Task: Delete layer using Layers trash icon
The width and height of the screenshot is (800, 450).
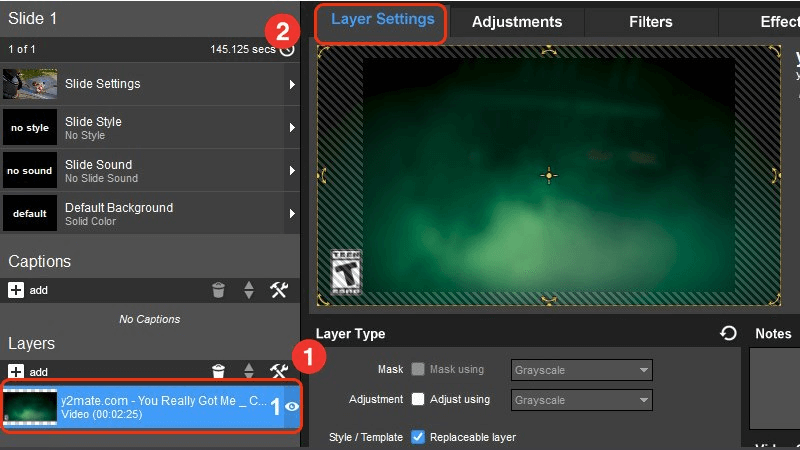Action: tap(218, 372)
